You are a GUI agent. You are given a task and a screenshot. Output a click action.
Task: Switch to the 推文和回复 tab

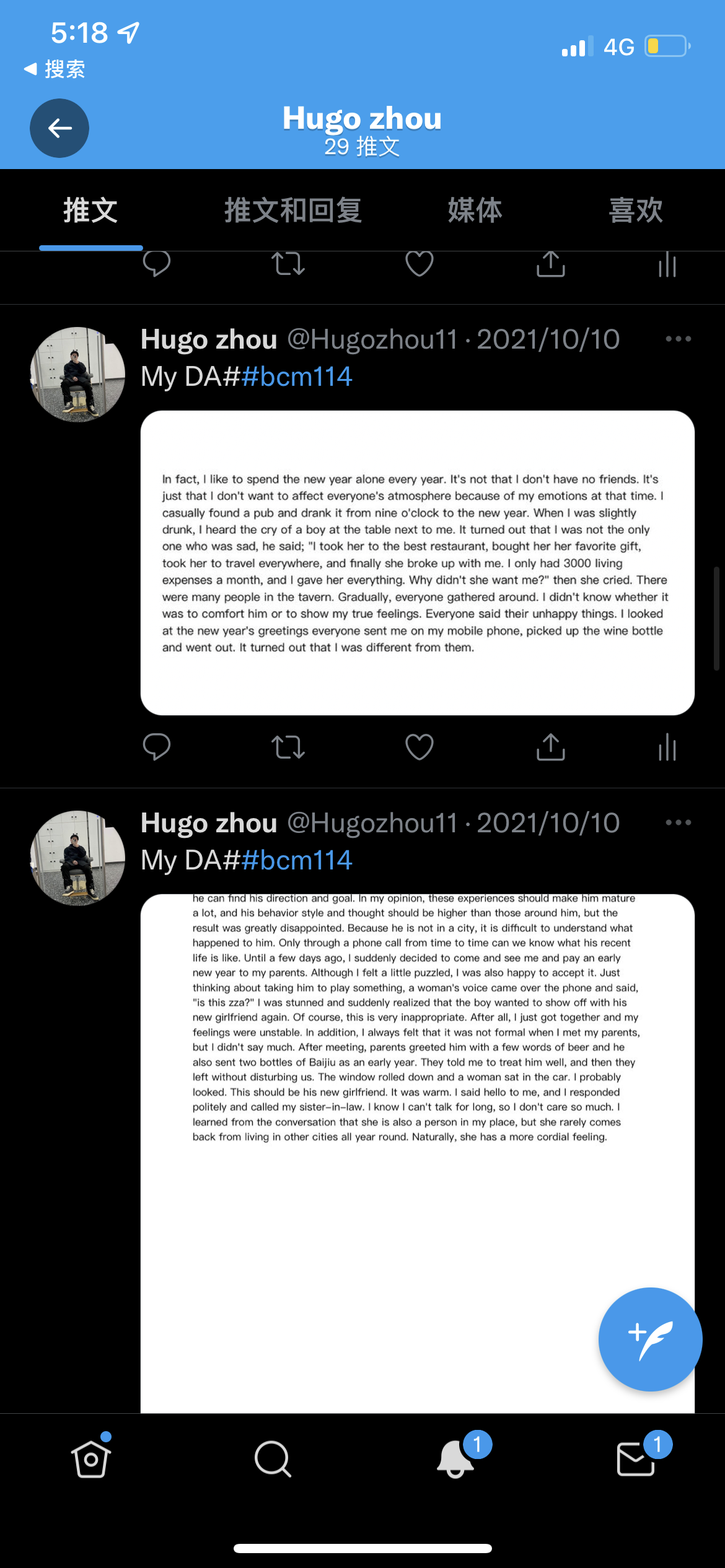pos(293,211)
